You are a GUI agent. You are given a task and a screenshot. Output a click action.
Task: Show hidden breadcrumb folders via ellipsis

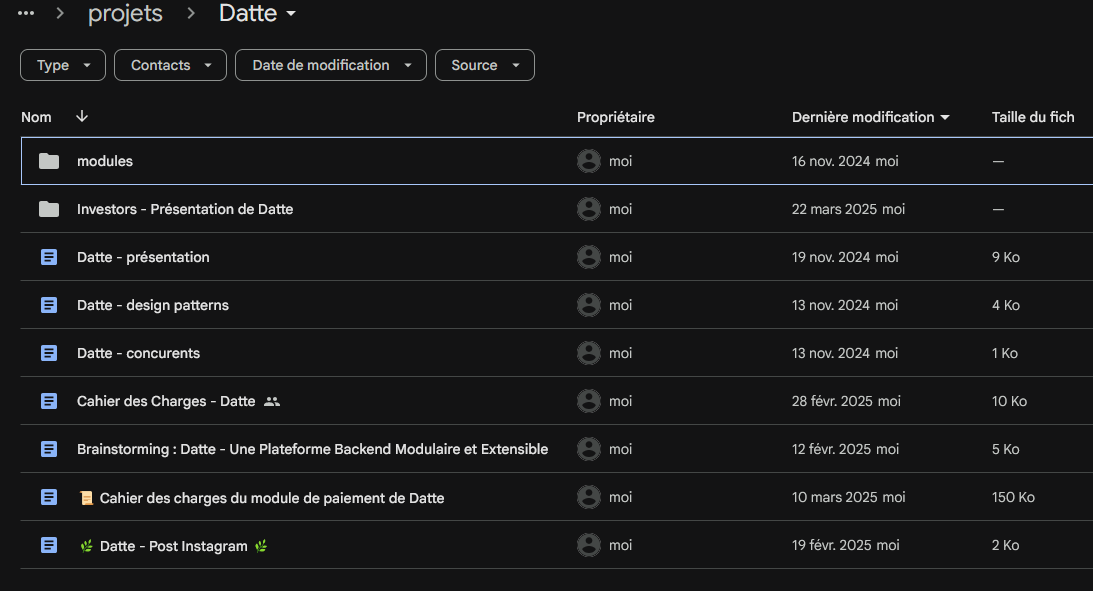(x=26, y=14)
